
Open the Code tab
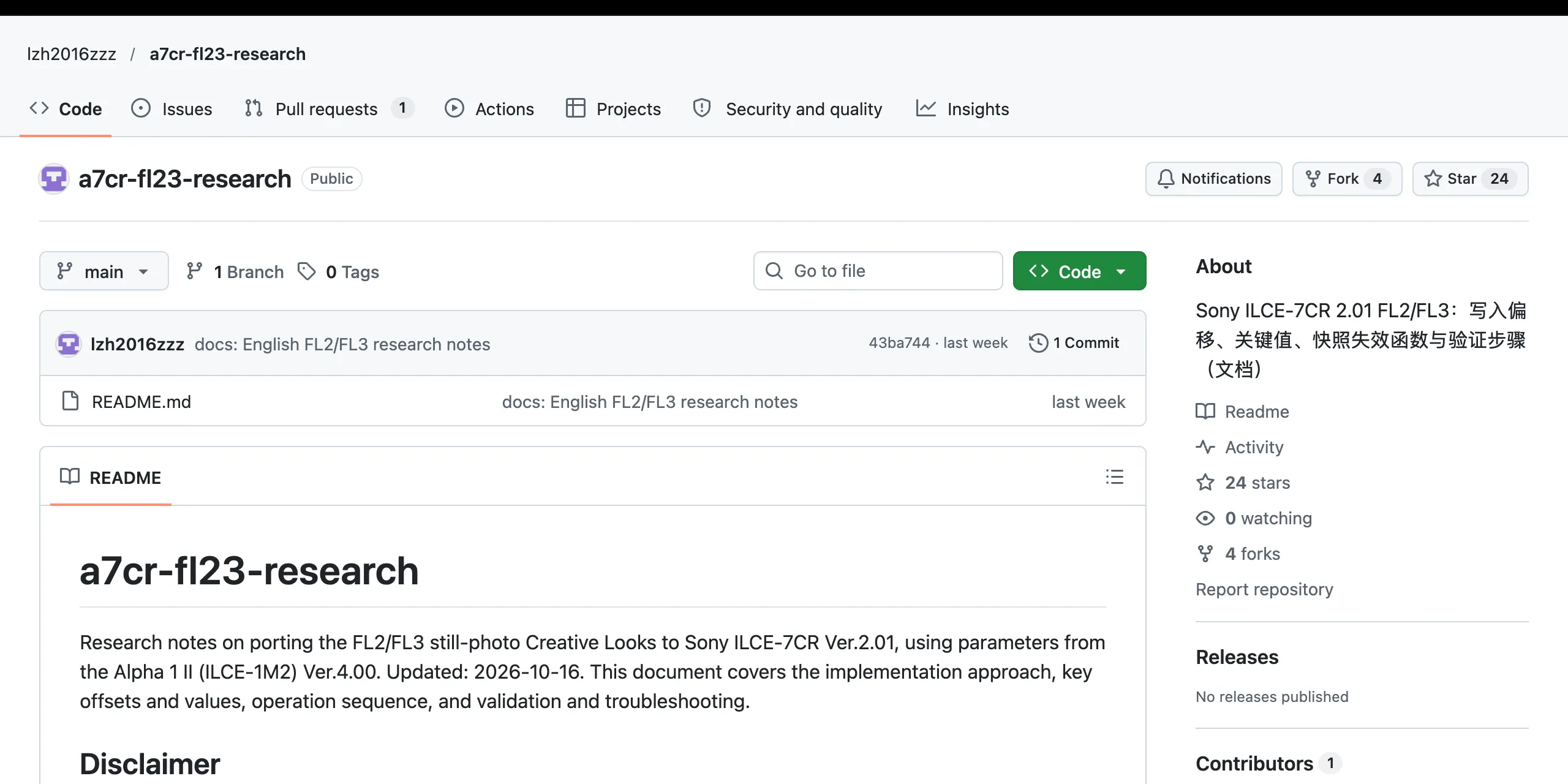tap(66, 109)
